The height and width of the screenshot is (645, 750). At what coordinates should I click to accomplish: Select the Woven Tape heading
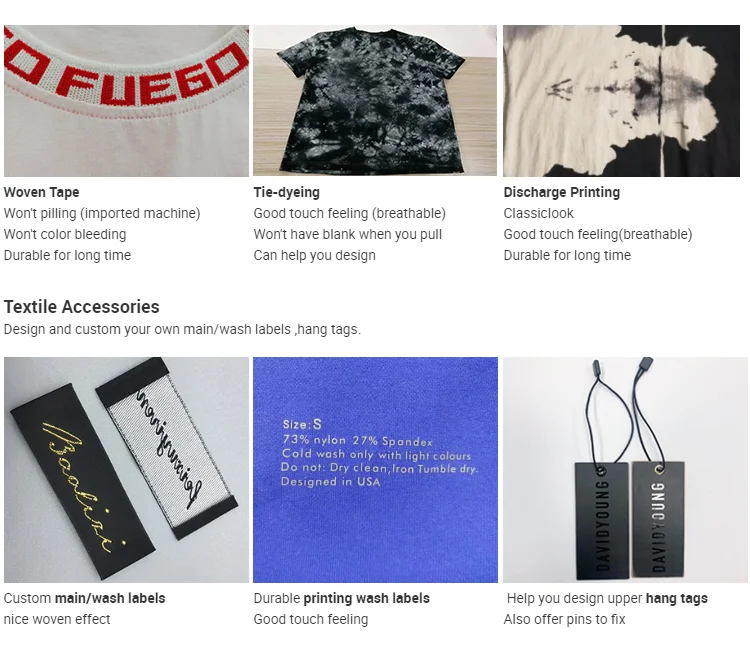click(x=42, y=192)
